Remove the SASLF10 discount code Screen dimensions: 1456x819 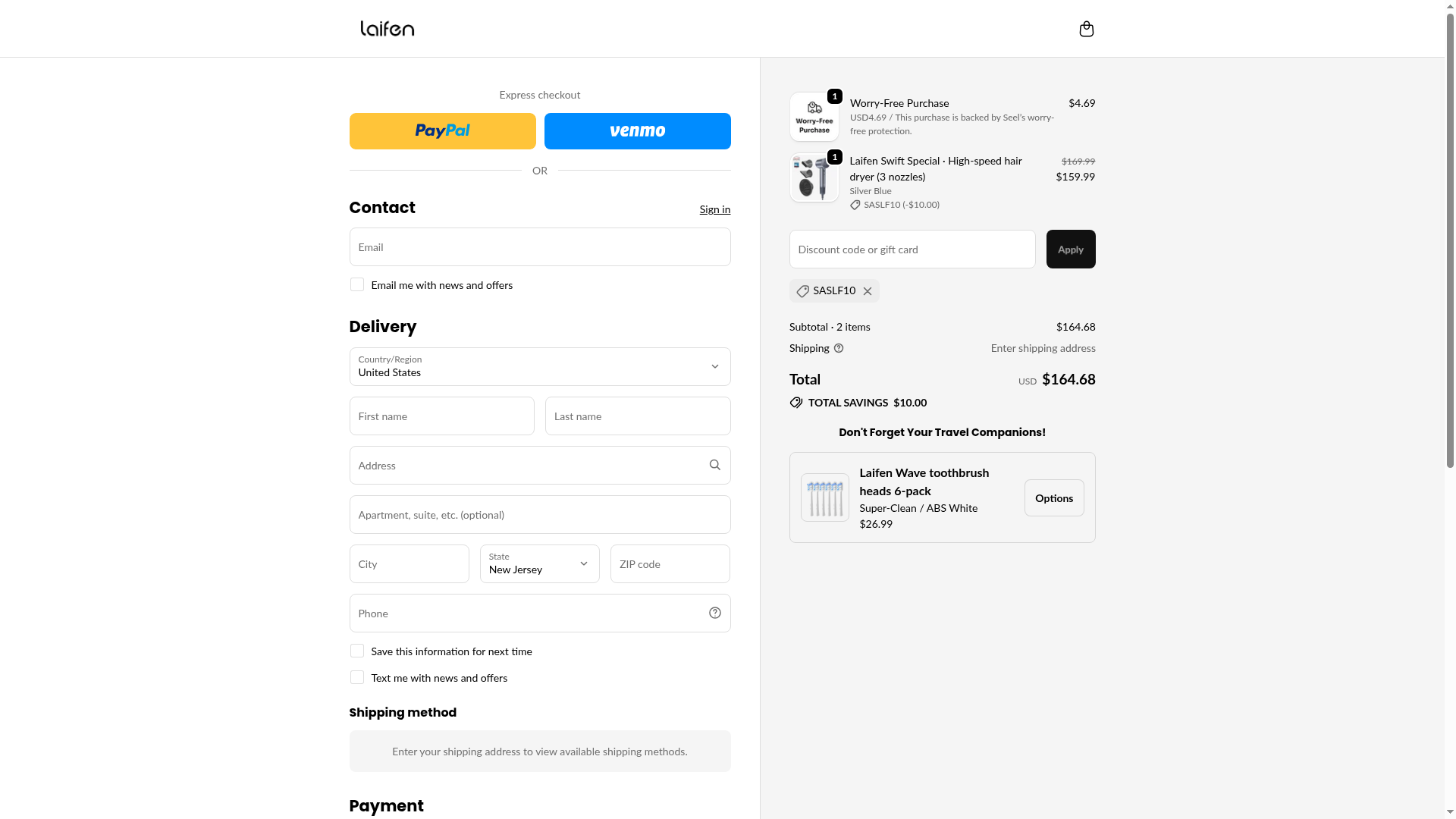coord(868,291)
